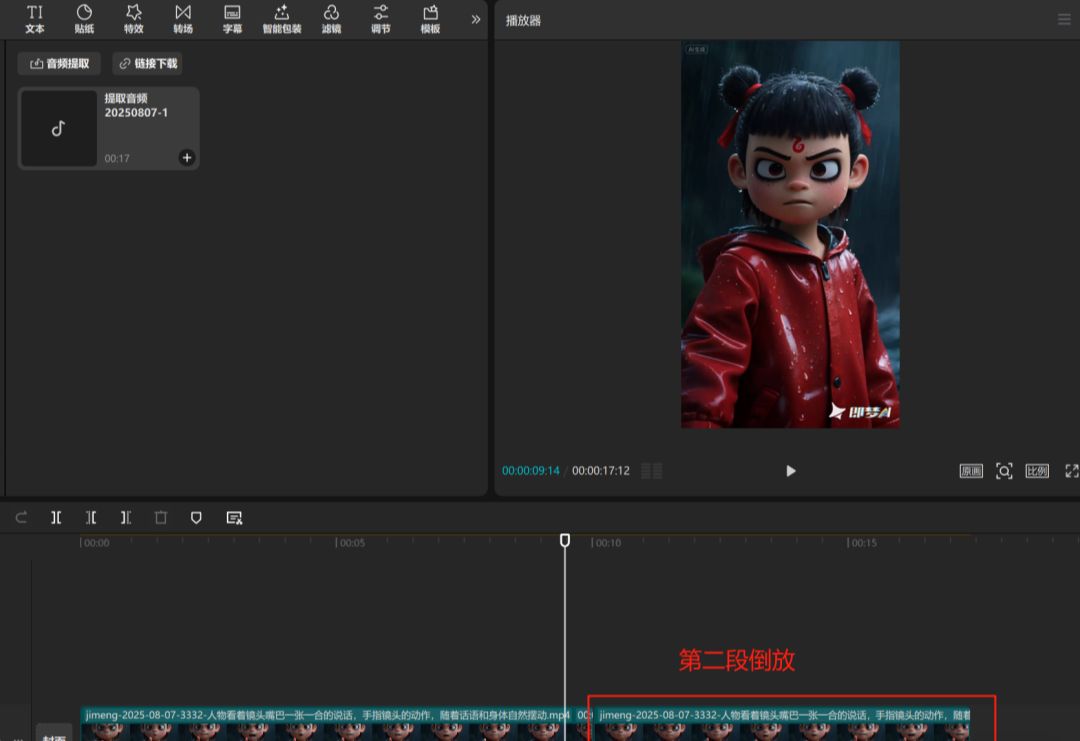
Task: Click the split clip tool in timeline toolbar
Action: (x=56, y=518)
